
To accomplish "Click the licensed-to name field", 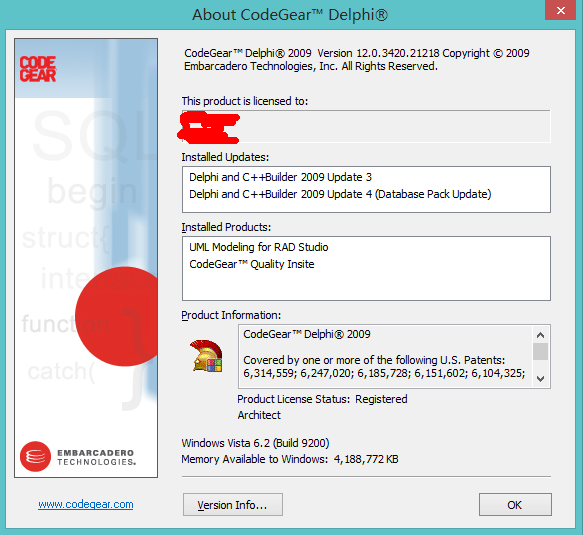I will pyautogui.click(x=366, y=126).
